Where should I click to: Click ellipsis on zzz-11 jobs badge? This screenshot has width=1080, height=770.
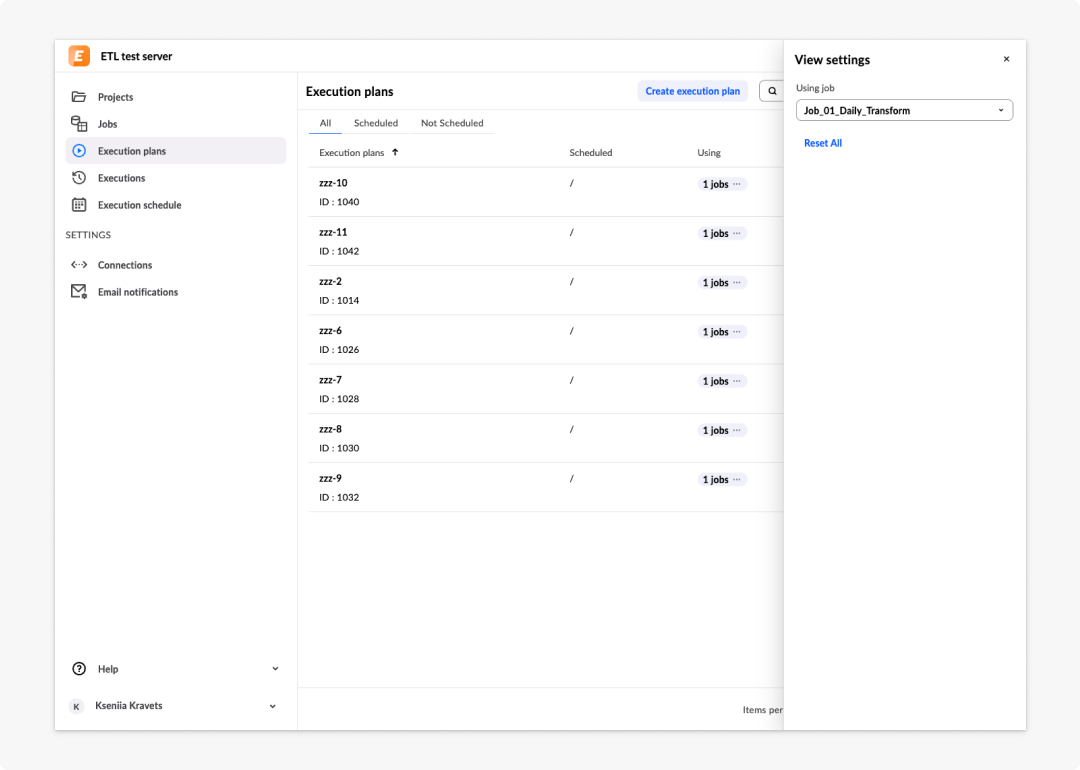737,233
